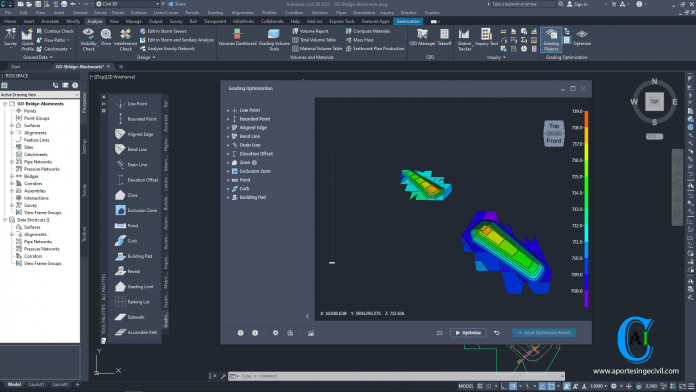Open the File menu
This screenshot has height=392, width=696.
coord(8,13)
